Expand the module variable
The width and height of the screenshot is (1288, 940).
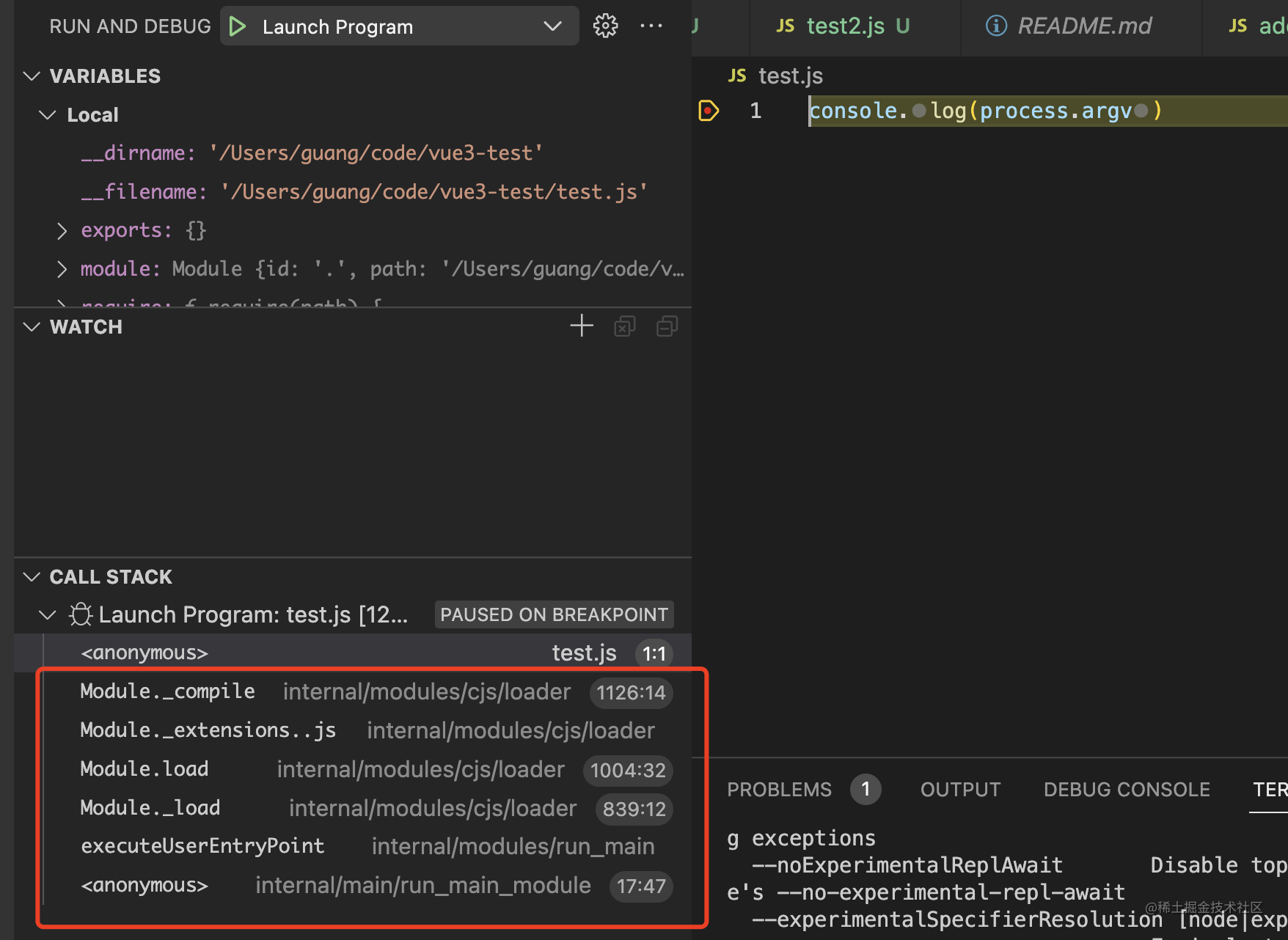62,270
